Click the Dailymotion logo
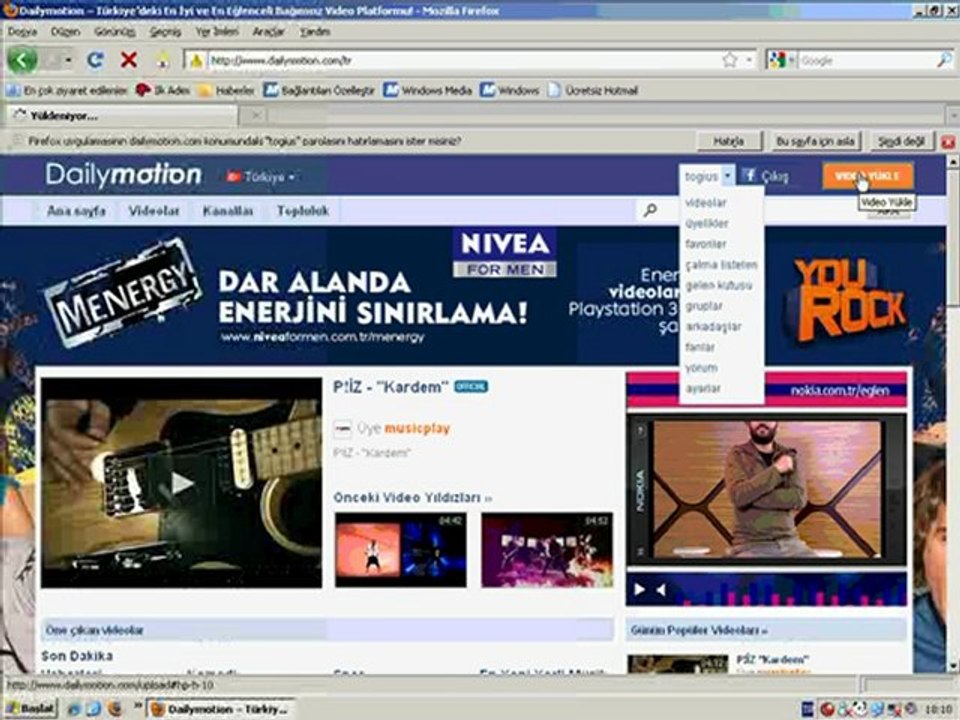Viewport: 960px width, 720px height. (123, 175)
